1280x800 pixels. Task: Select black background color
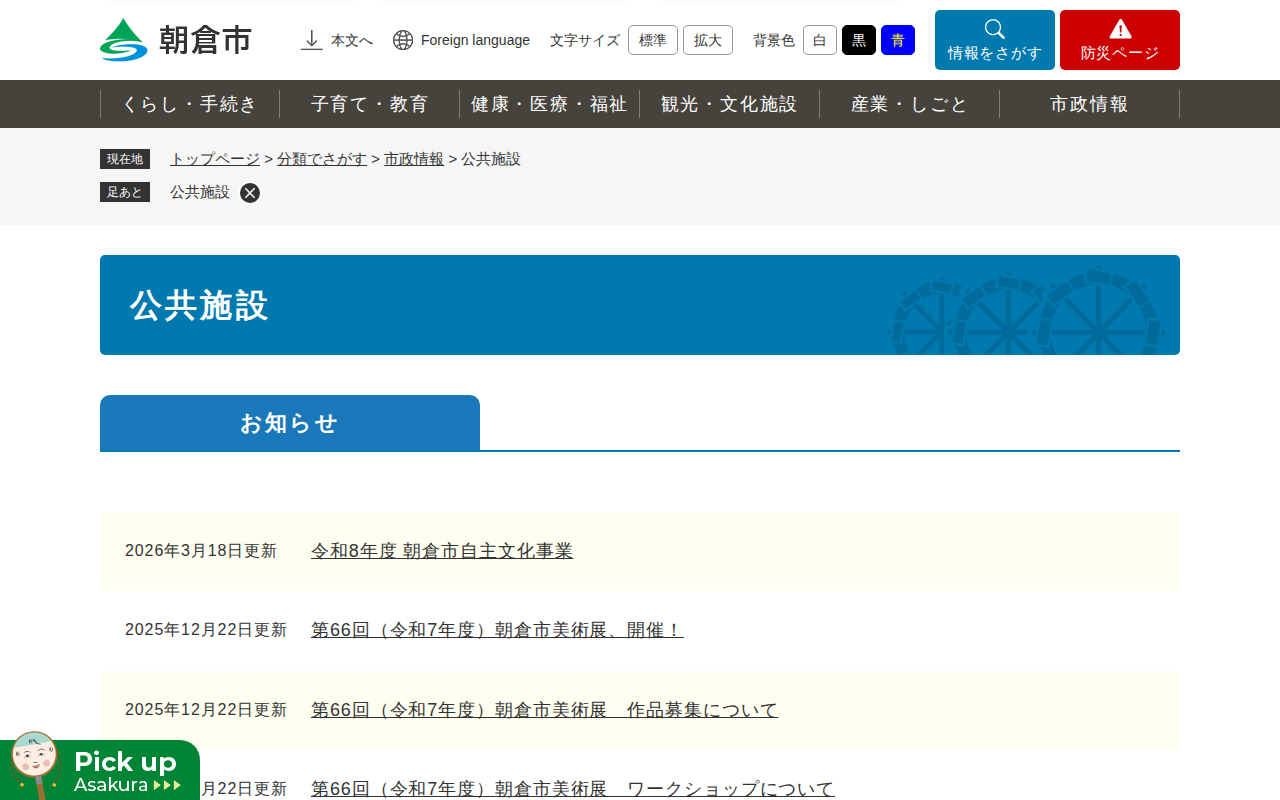pyautogui.click(x=858, y=40)
